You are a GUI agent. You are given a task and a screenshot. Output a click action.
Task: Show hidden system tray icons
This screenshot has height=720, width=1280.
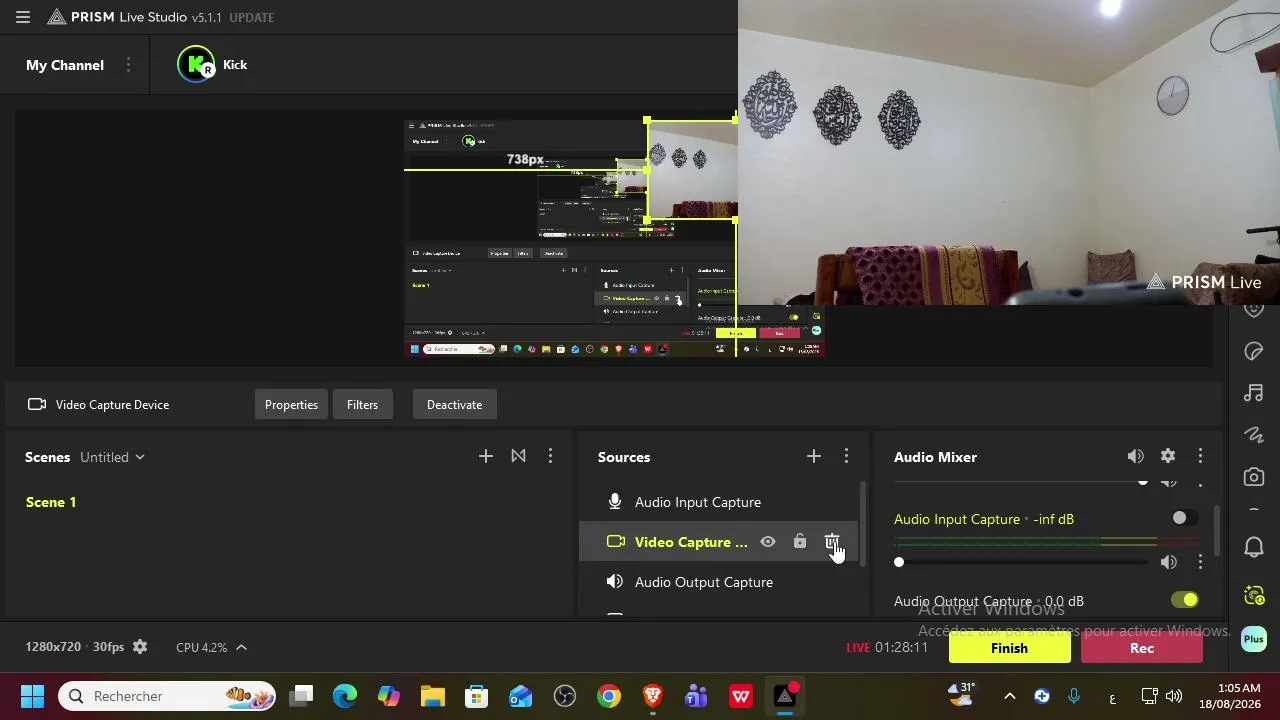pyautogui.click(x=1009, y=696)
